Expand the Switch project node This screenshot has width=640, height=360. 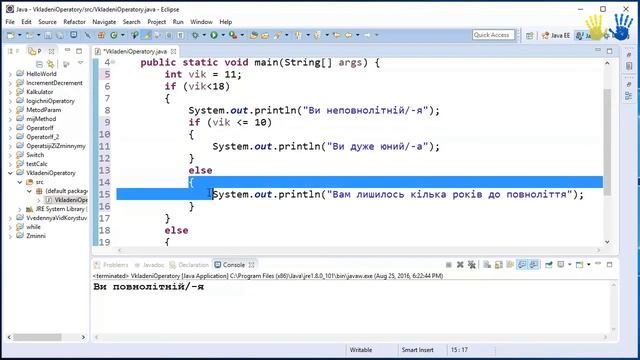10,155
